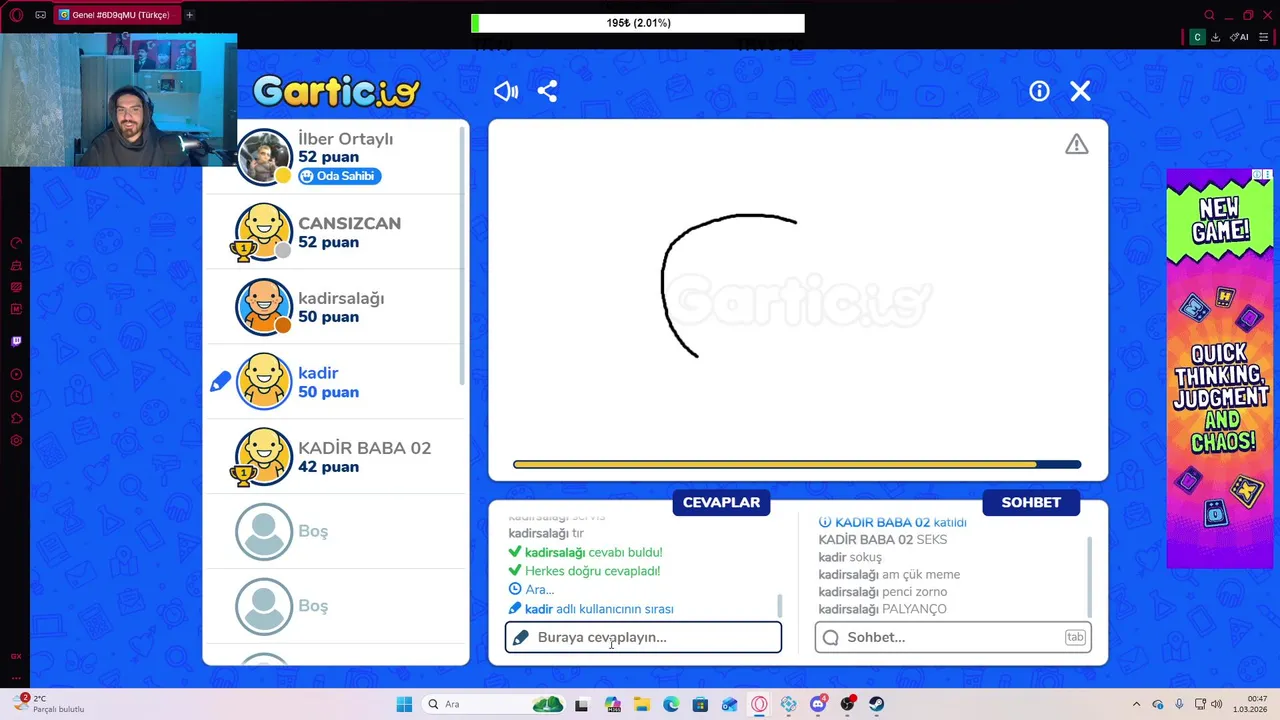Click the taskbar volume speaker icon
The image size is (1280, 720).
point(1217,704)
